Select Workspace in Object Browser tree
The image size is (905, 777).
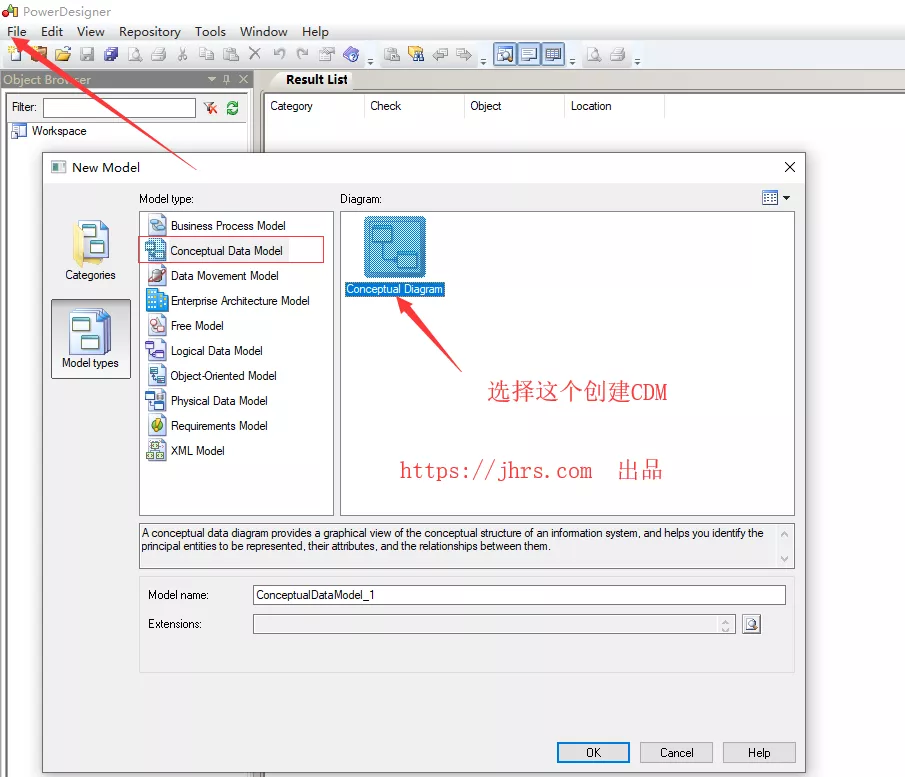coord(59,131)
